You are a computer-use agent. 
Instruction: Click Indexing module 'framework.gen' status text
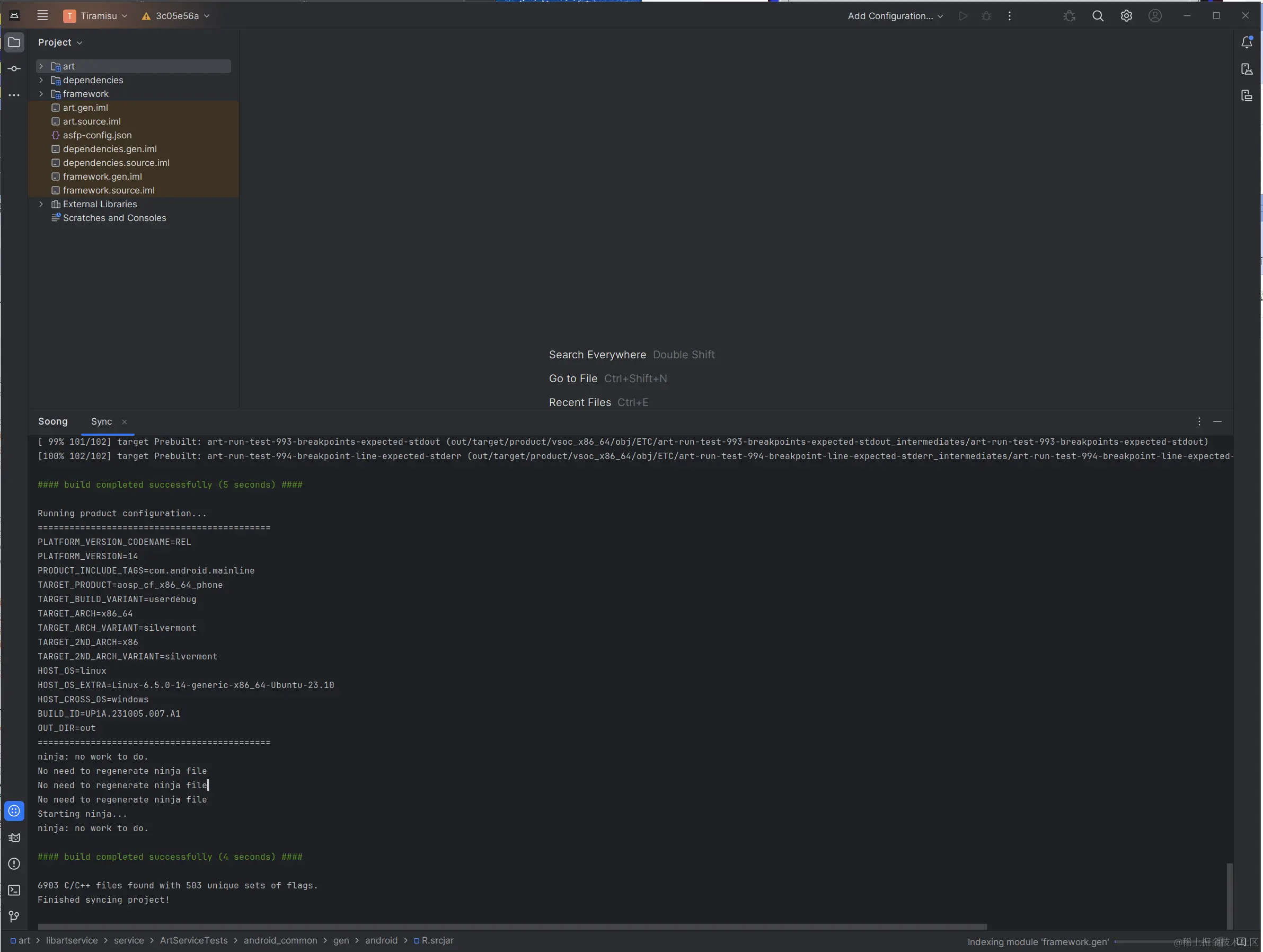(1038, 942)
